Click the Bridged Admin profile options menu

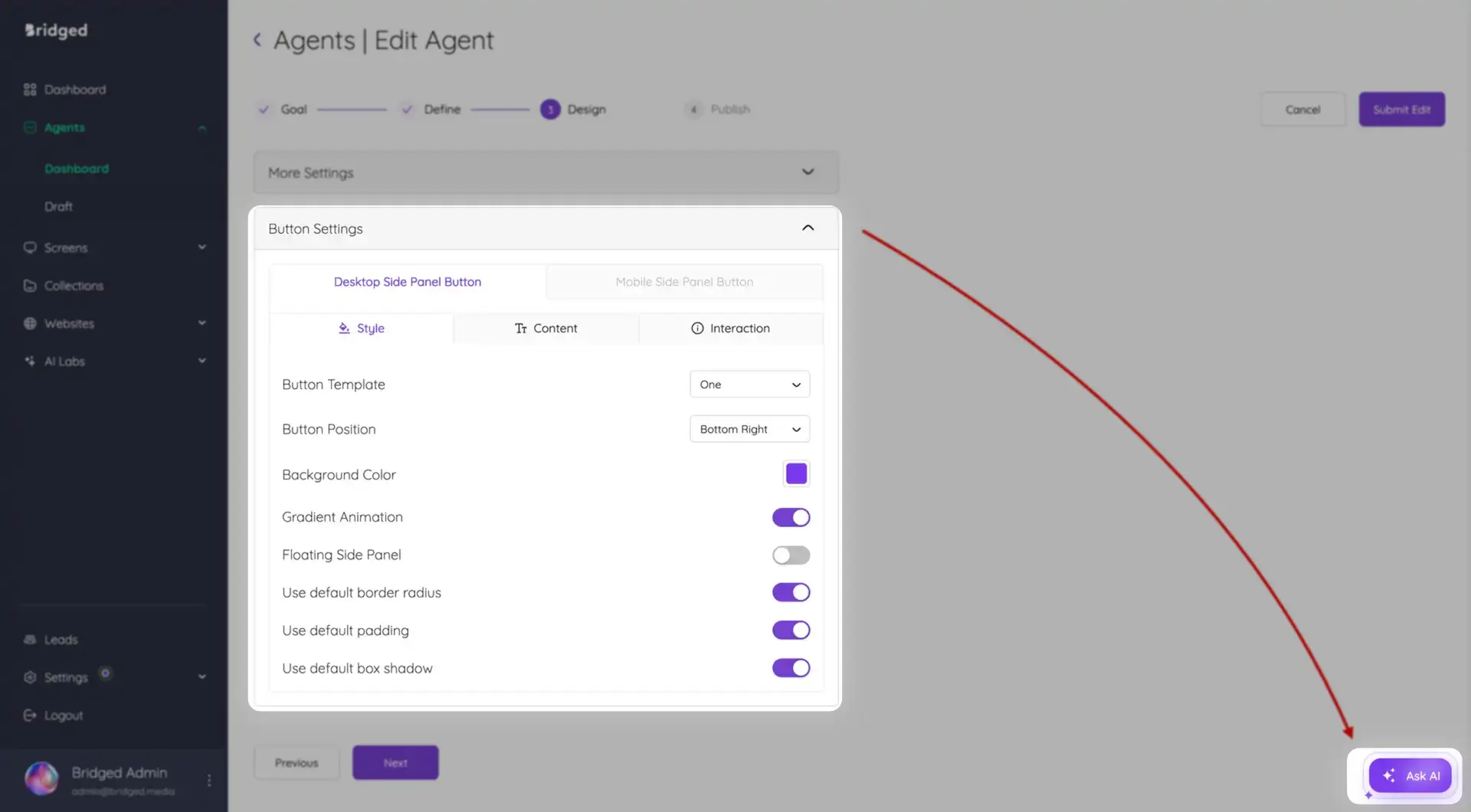click(x=208, y=778)
